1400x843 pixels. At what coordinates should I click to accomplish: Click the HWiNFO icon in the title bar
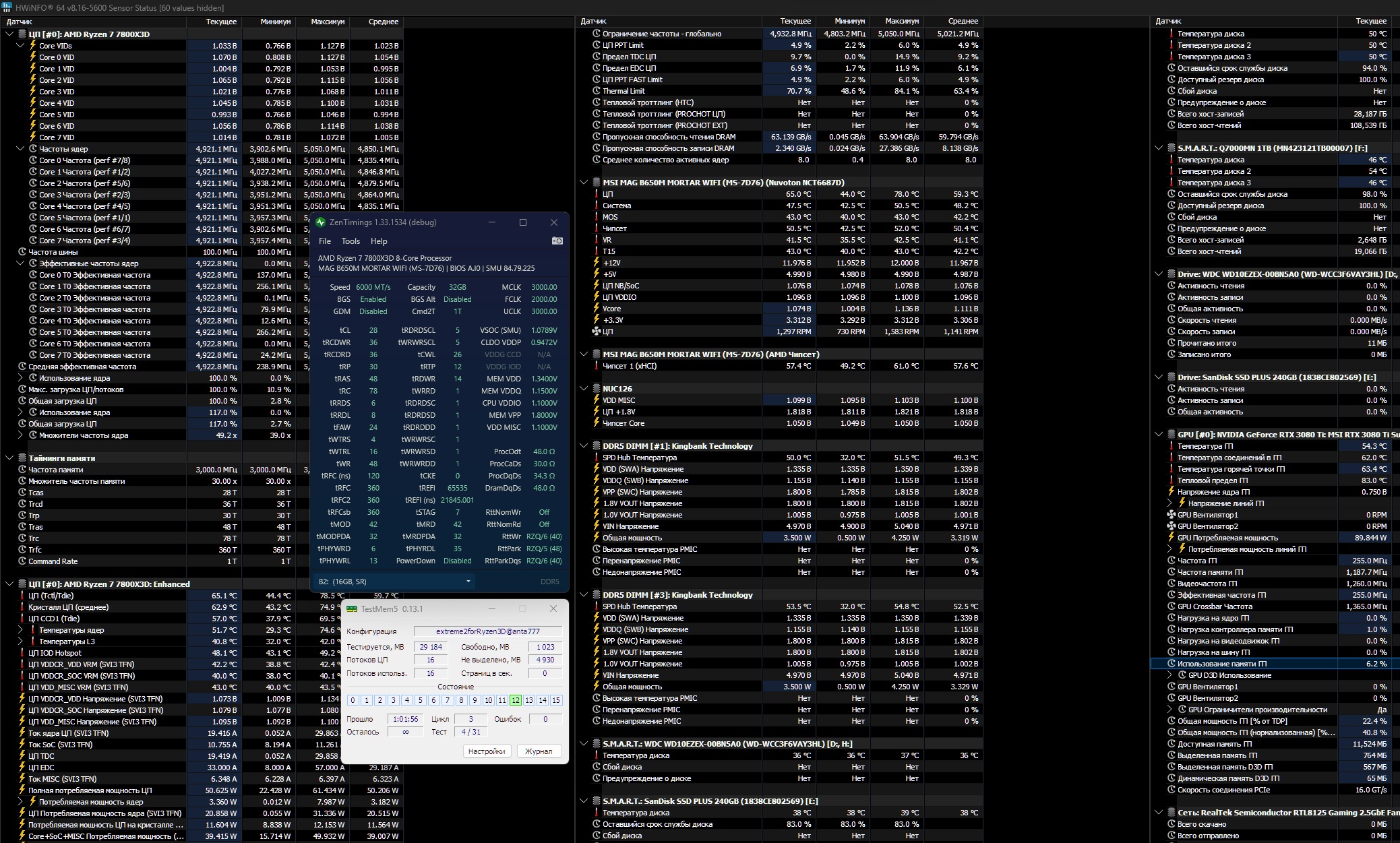pos(6,7)
